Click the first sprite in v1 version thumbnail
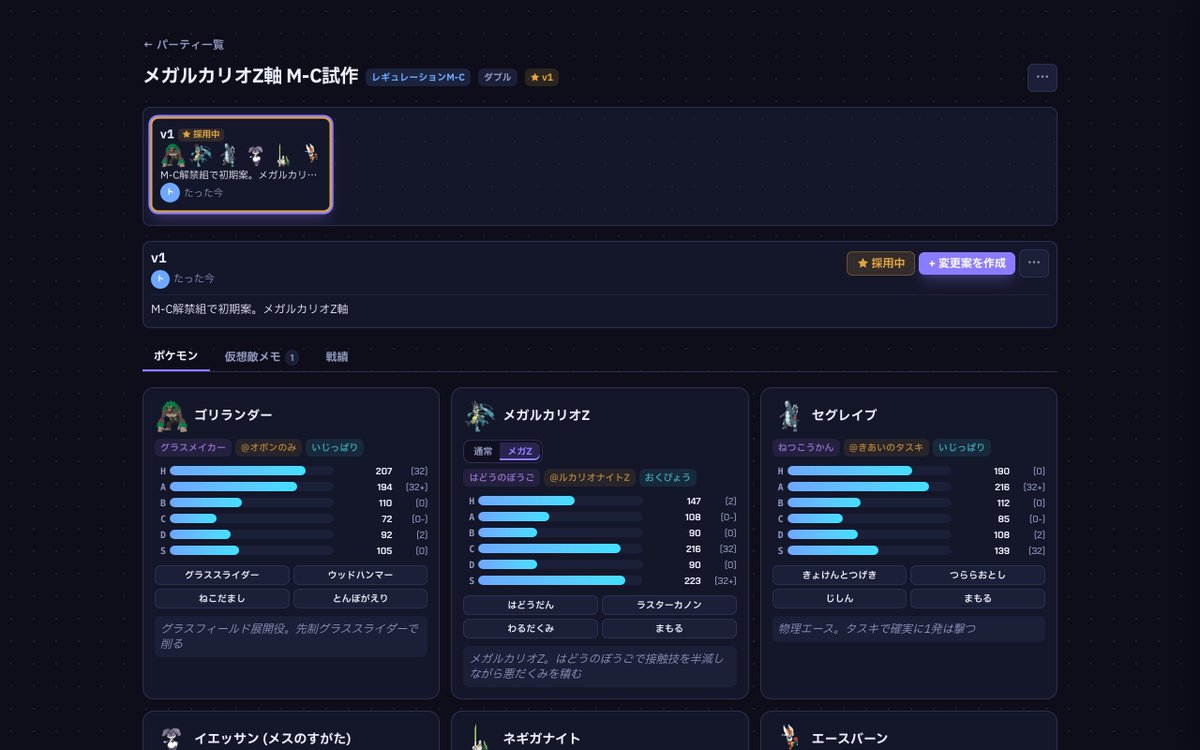 pyautogui.click(x=173, y=155)
